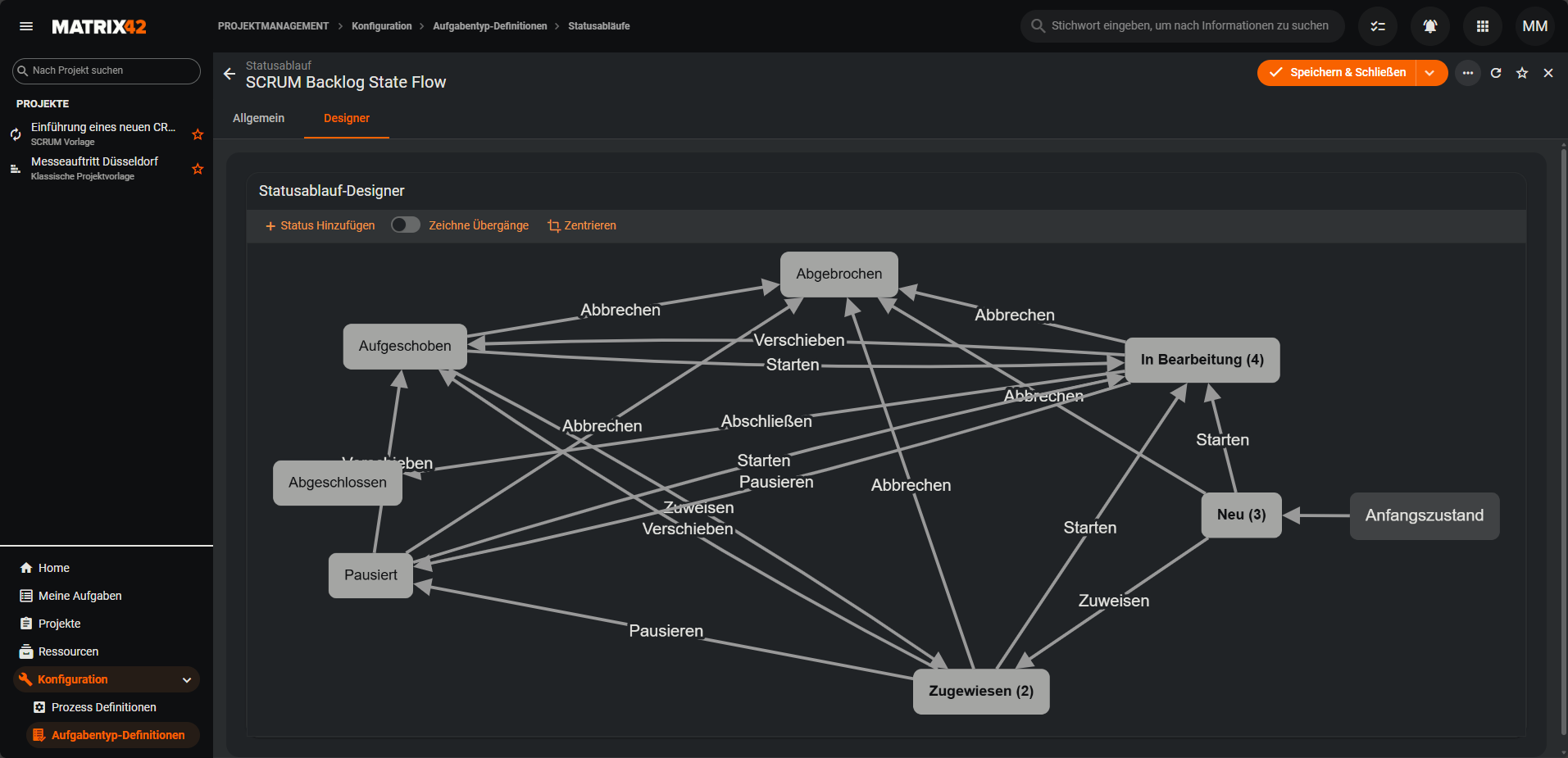Click the vertical scrollbar on the right edge
Image resolution: width=1568 pixels, height=758 pixels.
click(1563, 443)
